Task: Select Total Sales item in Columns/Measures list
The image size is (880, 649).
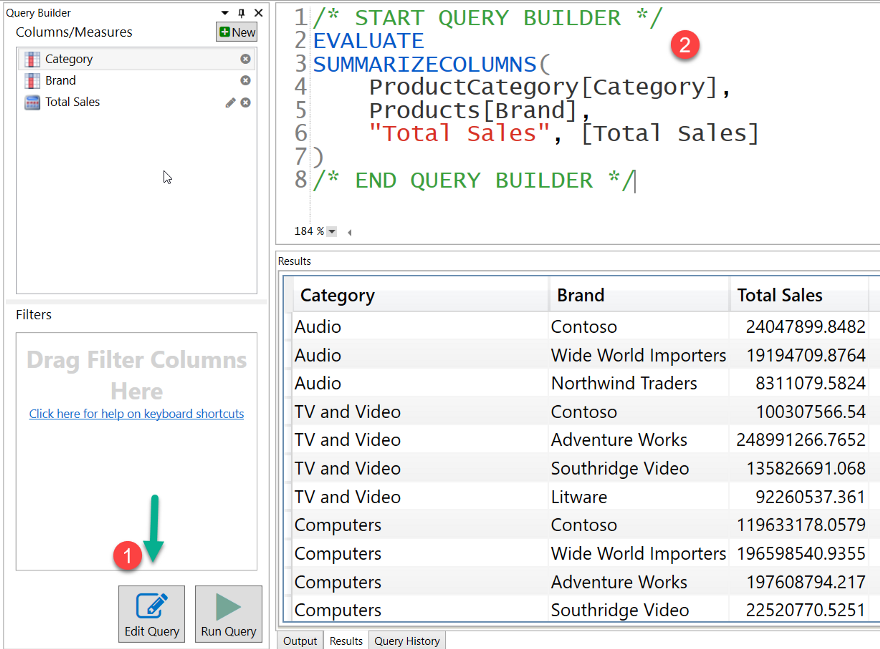Action: (136, 102)
